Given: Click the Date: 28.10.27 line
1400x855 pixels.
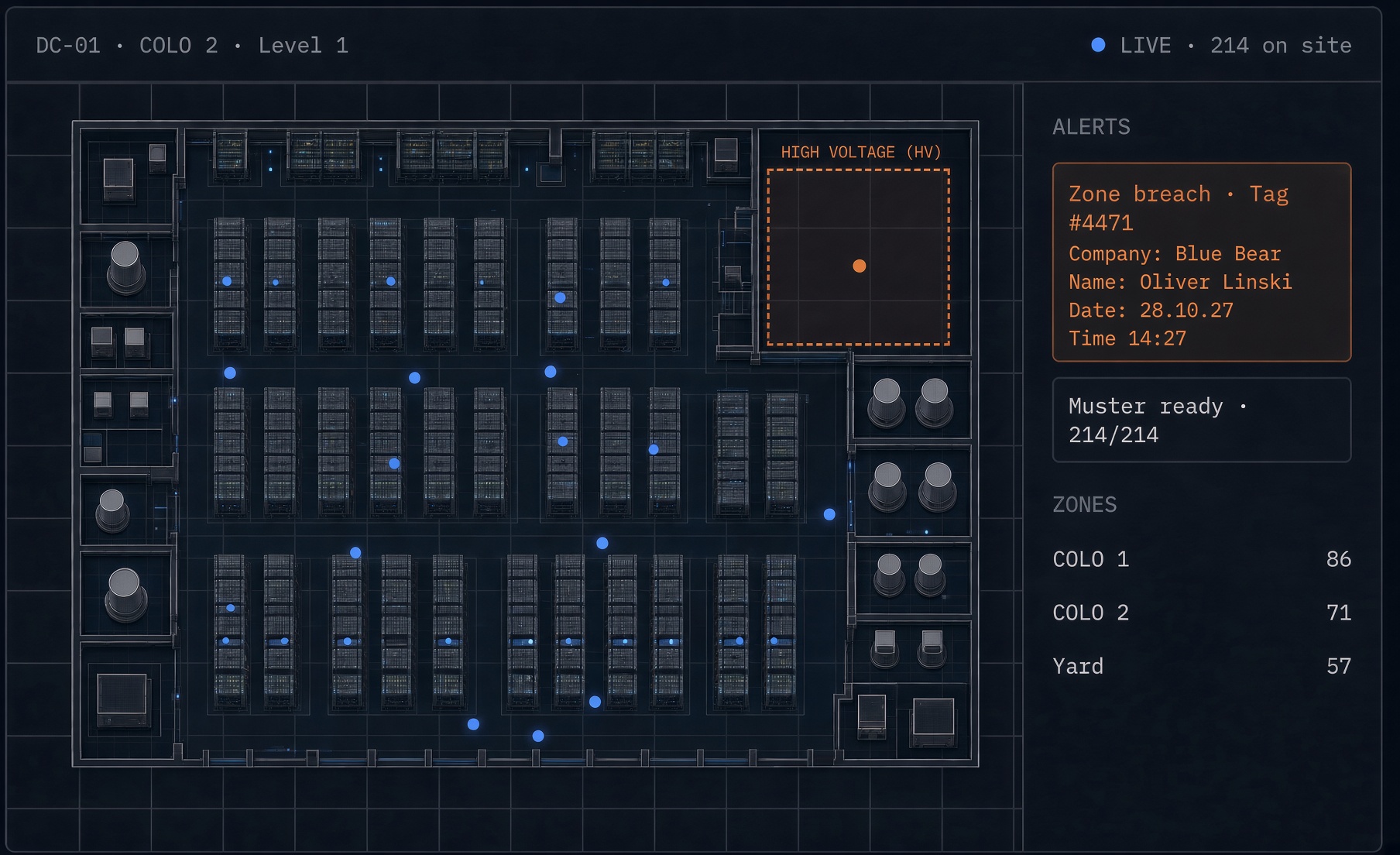Looking at the screenshot, I should [1151, 311].
